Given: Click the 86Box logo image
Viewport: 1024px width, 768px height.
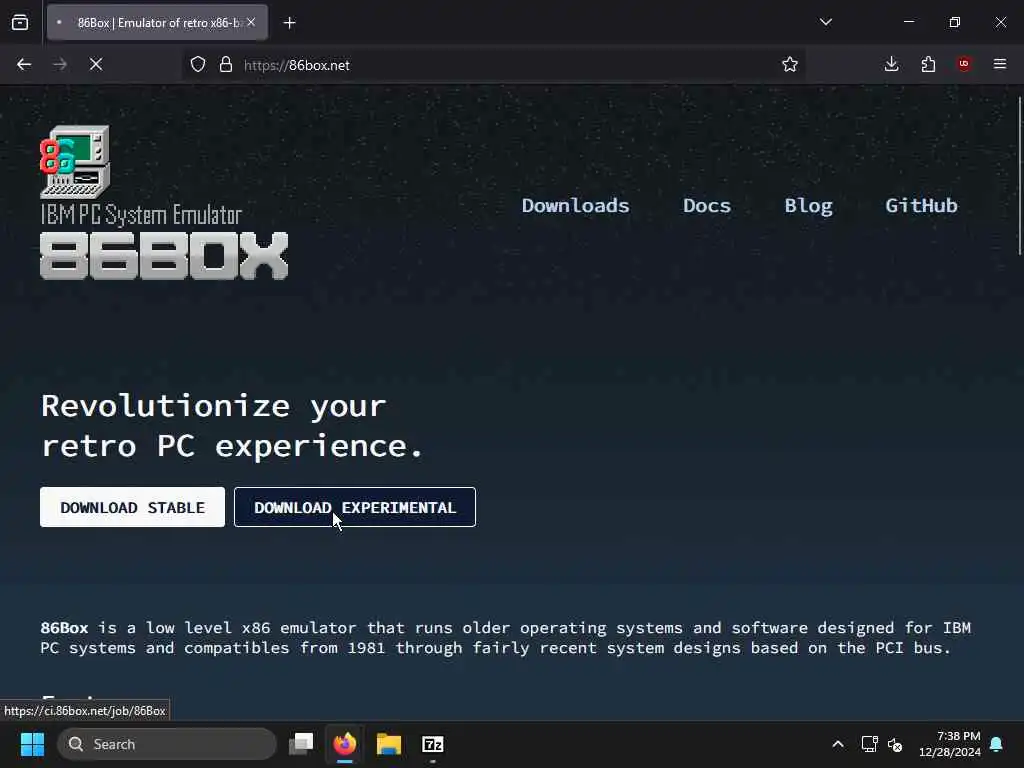Looking at the screenshot, I should point(163,202).
